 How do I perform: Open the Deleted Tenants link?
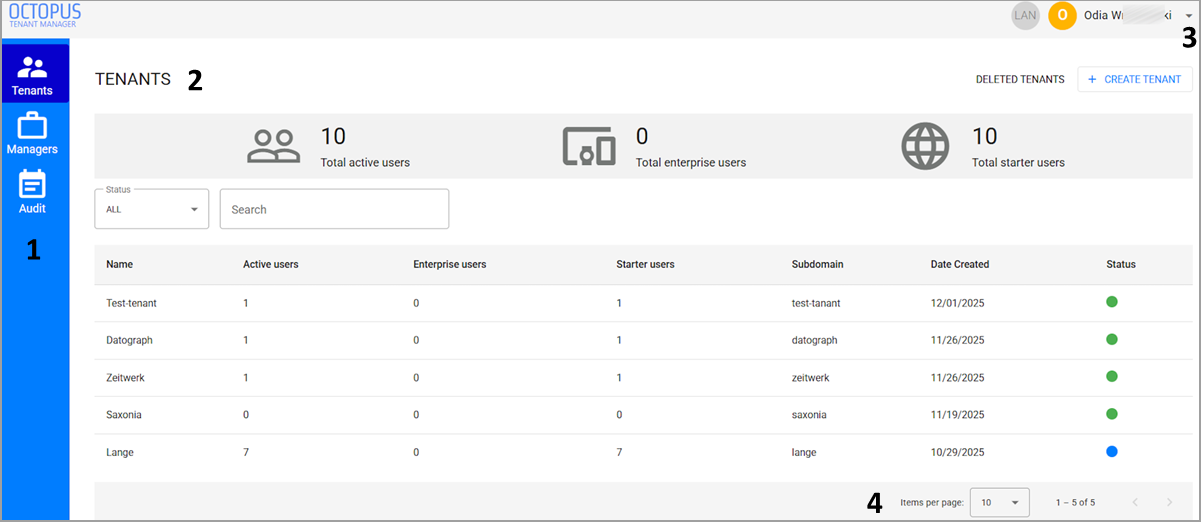pos(1020,79)
